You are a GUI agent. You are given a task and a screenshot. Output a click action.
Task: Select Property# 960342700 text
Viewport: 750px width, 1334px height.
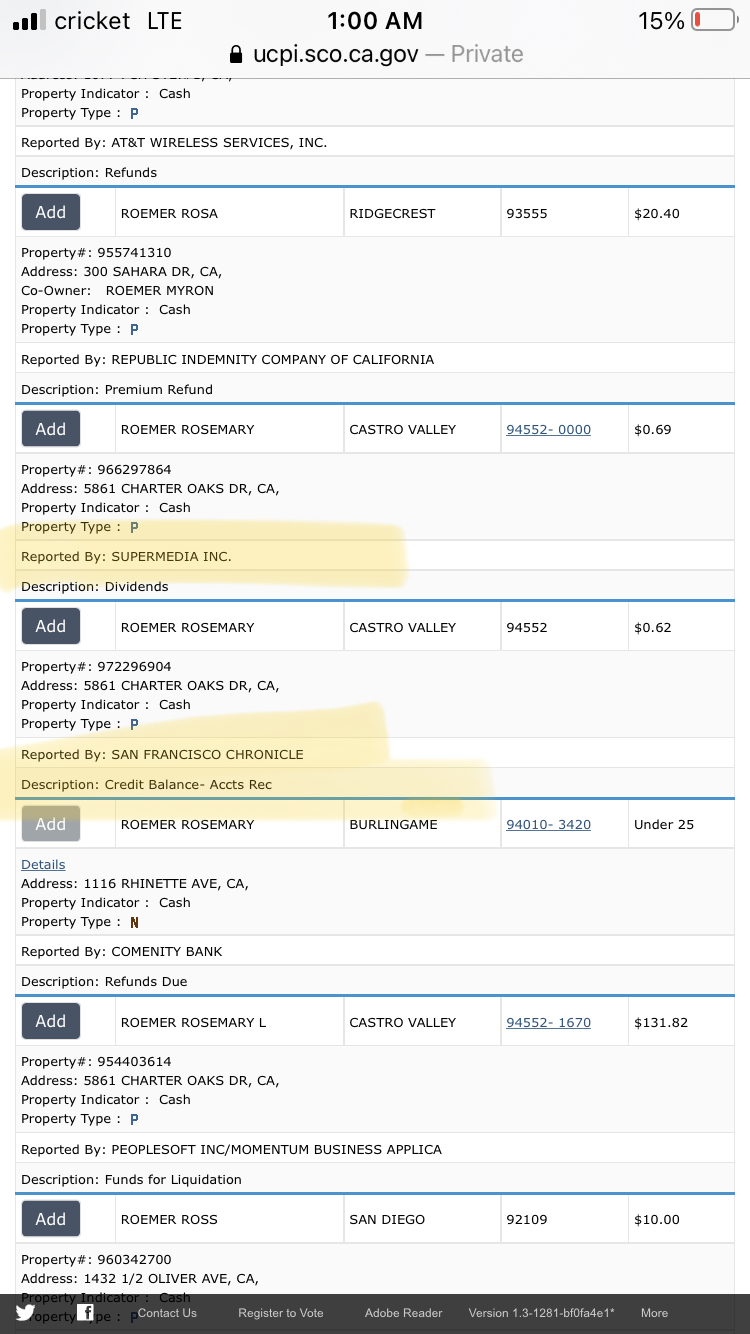[x=96, y=1259]
